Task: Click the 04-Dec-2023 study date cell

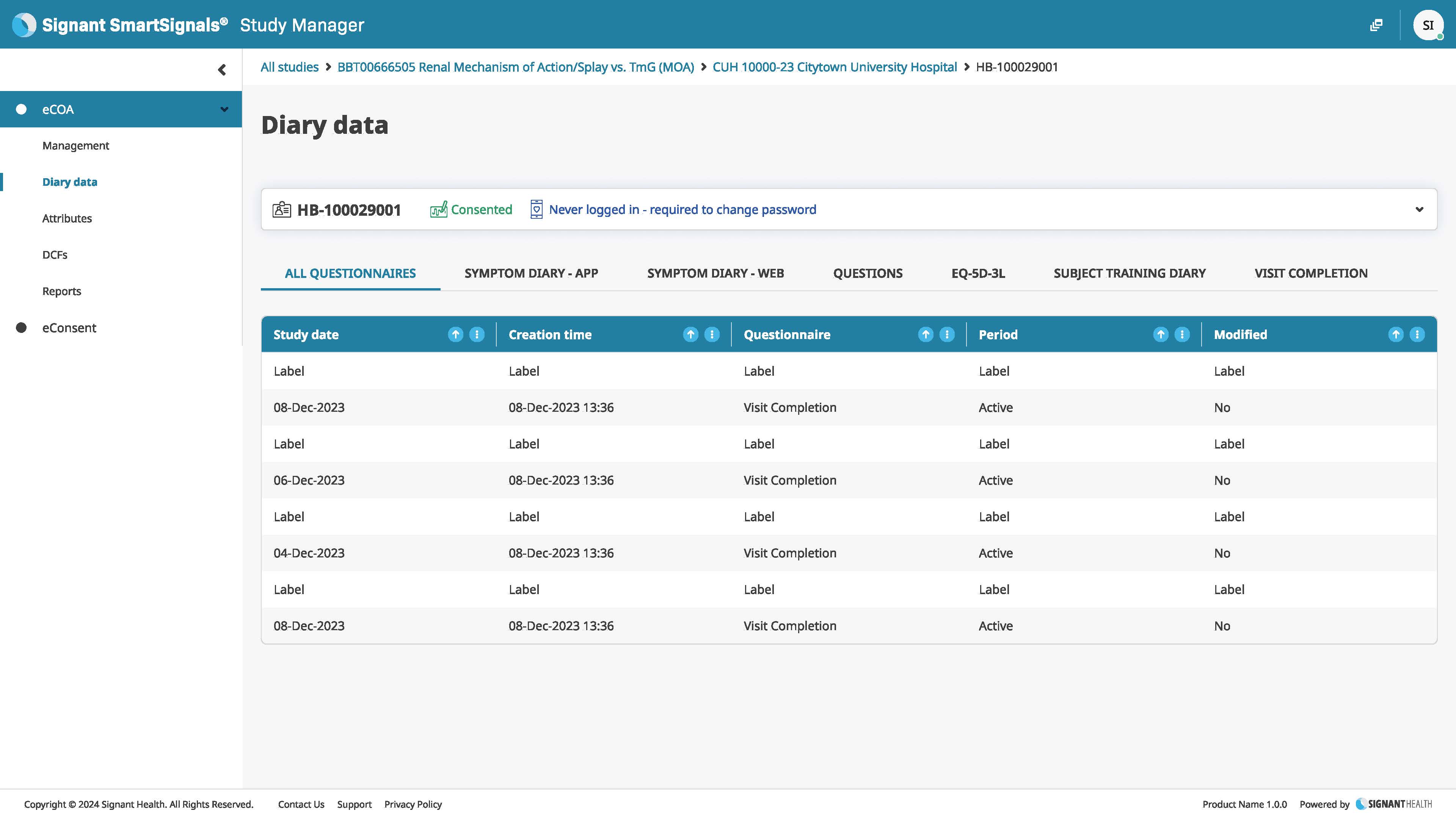Action: [x=309, y=553]
